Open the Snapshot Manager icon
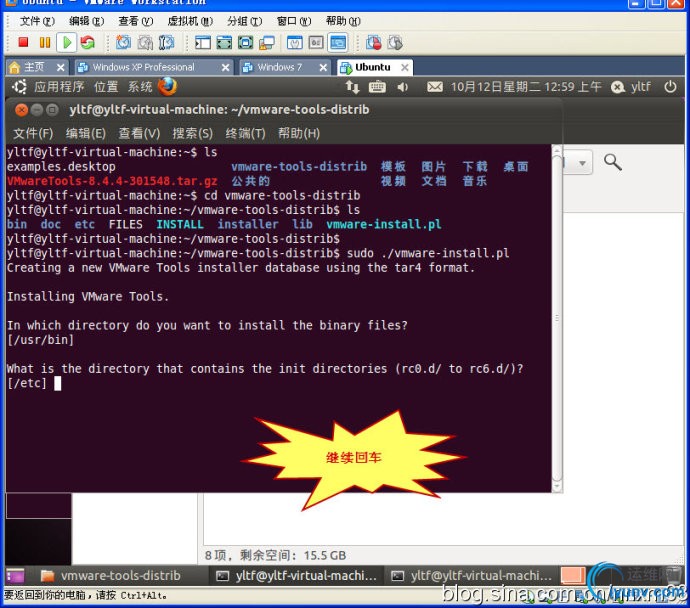690x608 pixels. (x=166, y=43)
